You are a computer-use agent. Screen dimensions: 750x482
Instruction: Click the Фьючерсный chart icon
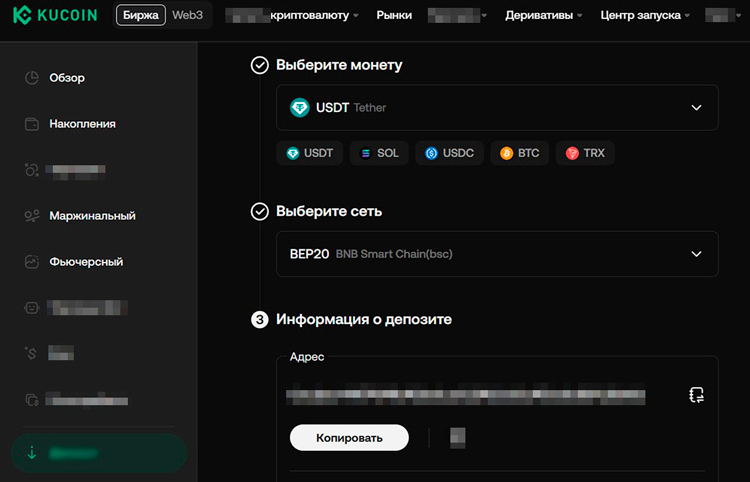tap(32, 262)
